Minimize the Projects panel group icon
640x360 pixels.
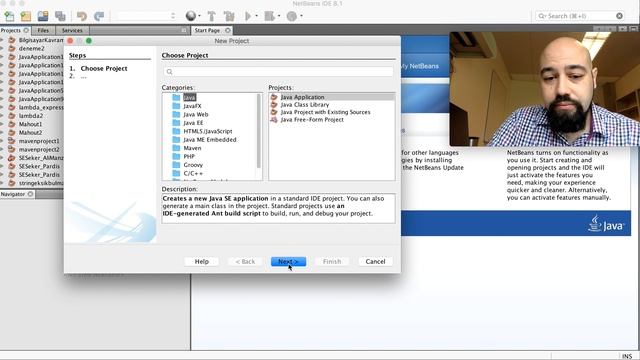pyautogui.click(x=184, y=30)
